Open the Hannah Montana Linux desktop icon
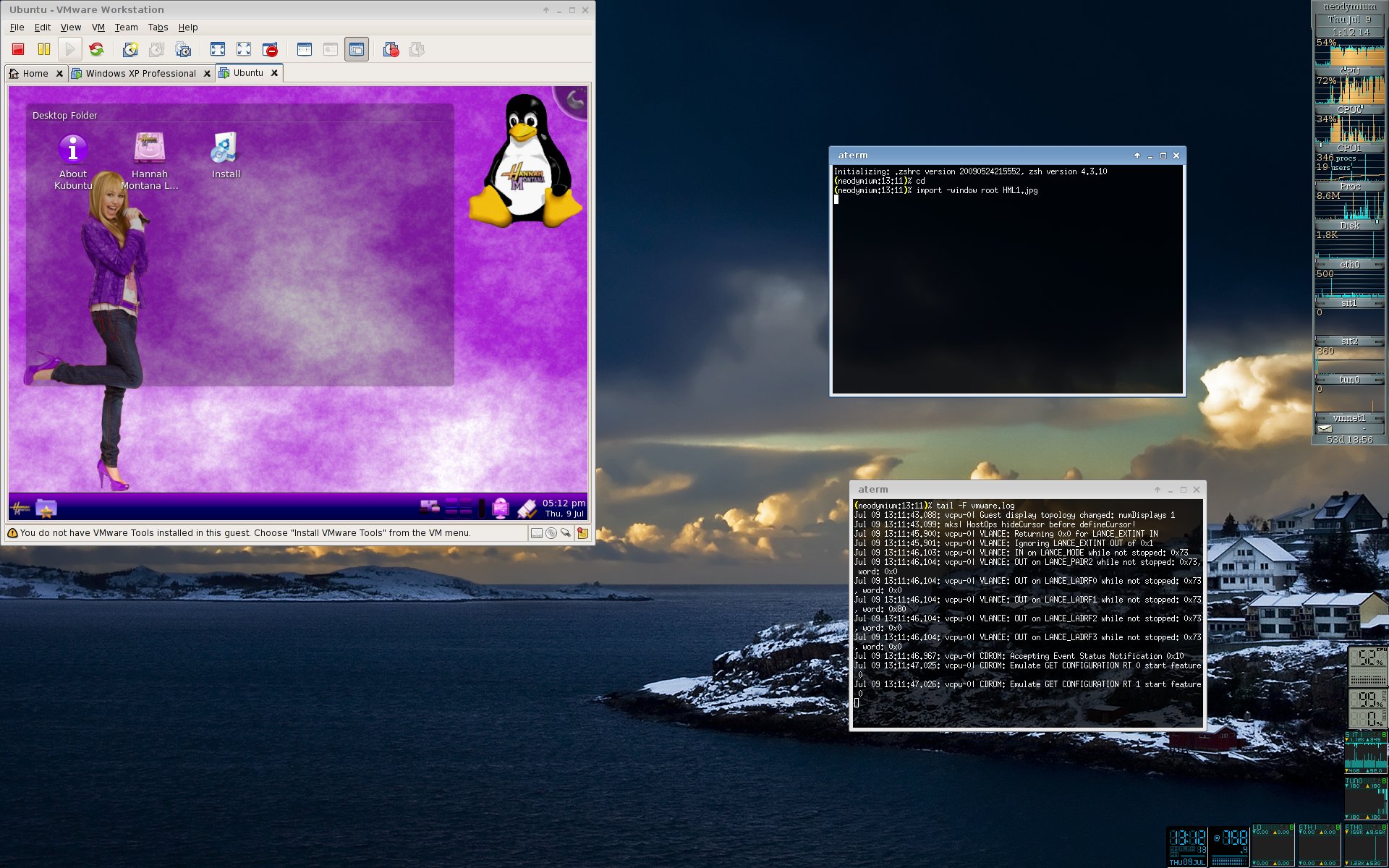1389x868 pixels. tap(150, 162)
